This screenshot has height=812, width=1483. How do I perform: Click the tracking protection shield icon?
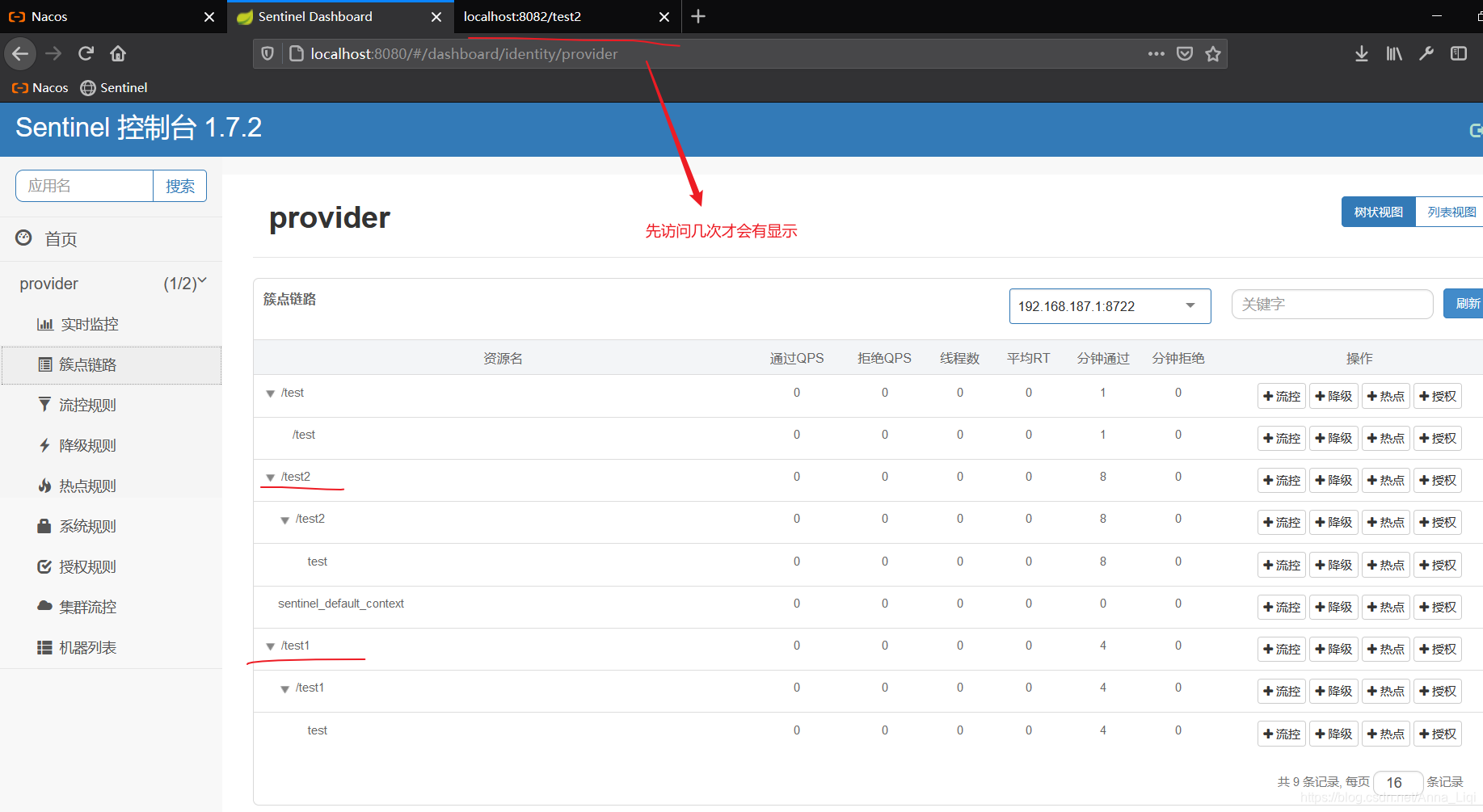click(x=268, y=53)
